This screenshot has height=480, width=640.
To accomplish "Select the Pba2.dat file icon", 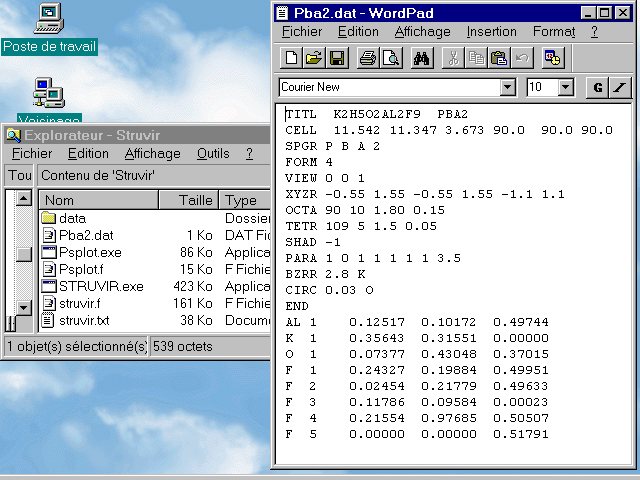I will 49,235.
